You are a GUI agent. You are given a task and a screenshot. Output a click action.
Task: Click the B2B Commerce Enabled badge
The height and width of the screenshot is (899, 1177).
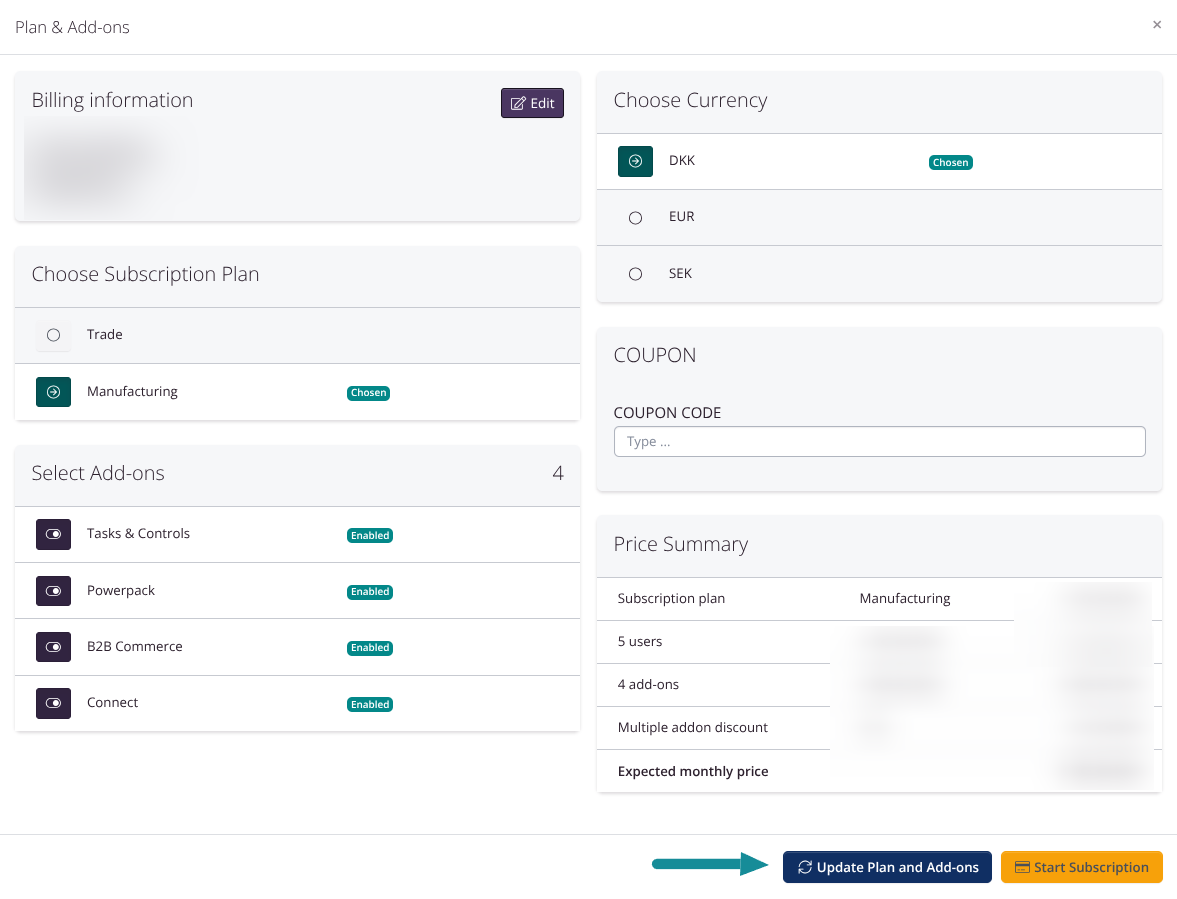pyautogui.click(x=369, y=648)
